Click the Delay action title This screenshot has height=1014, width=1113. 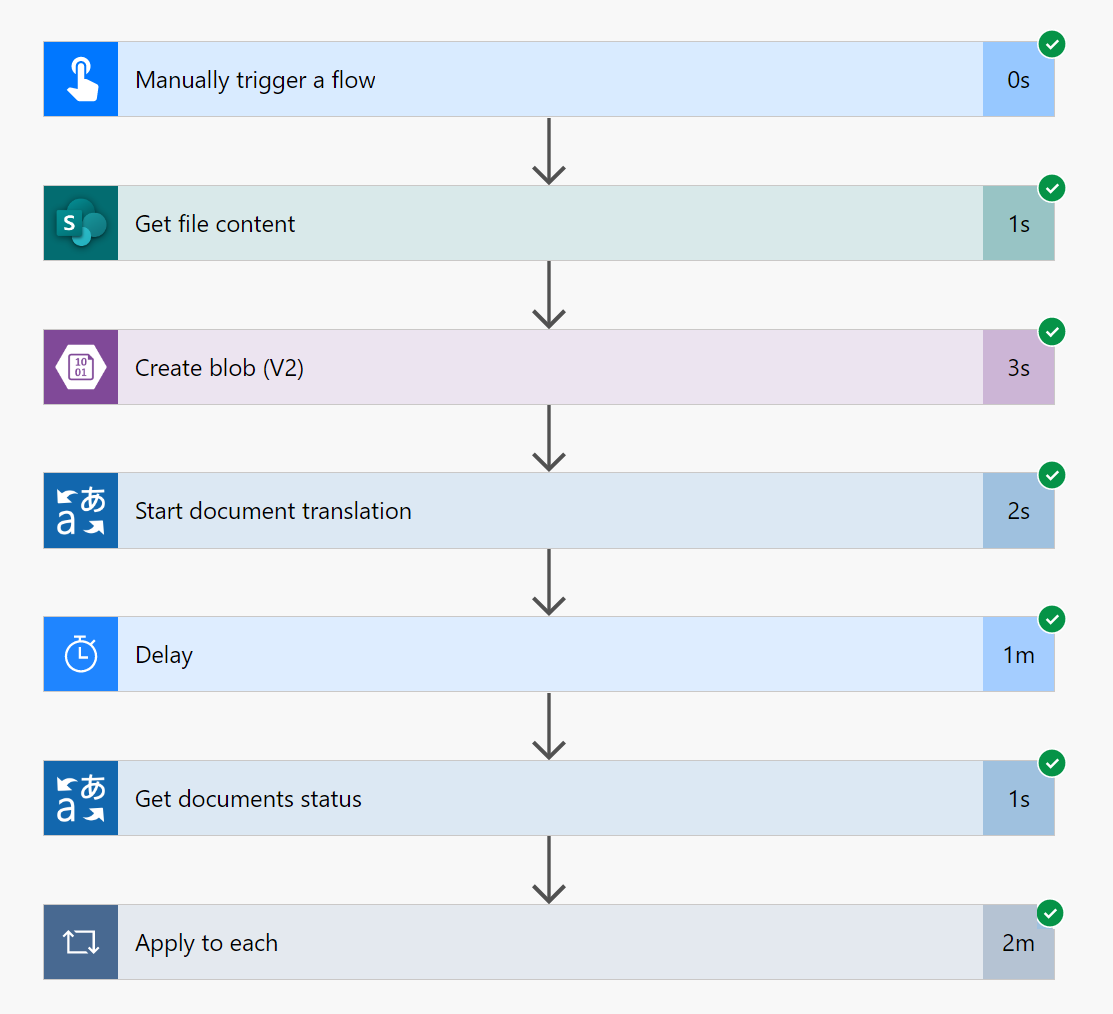click(164, 654)
